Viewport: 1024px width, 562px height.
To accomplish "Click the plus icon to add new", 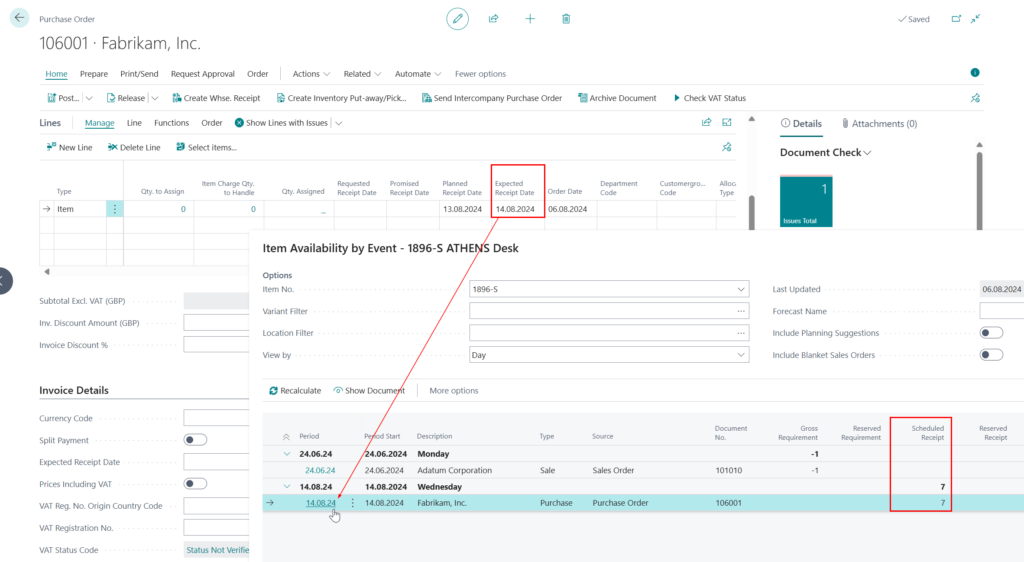I will pyautogui.click(x=530, y=19).
